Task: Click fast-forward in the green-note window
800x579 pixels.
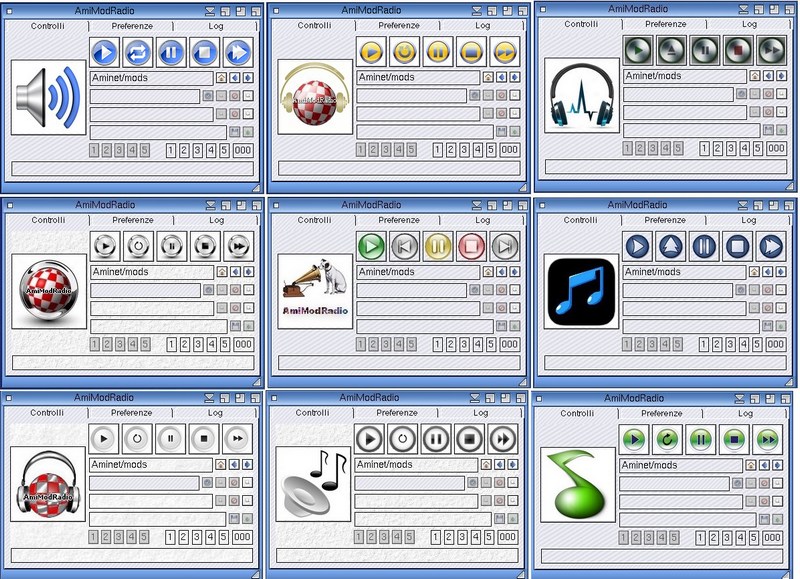Action: pos(768,439)
